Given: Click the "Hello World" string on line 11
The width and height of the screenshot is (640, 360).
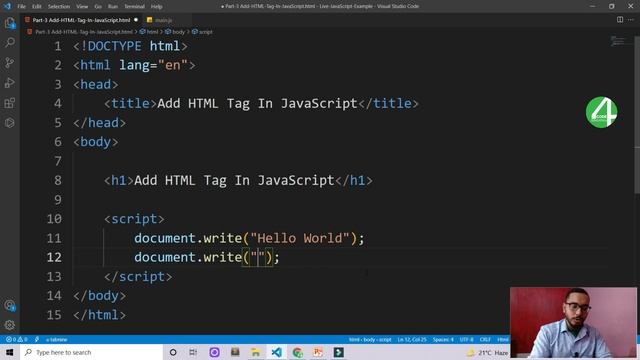Looking at the screenshot, I should point(300,238).
